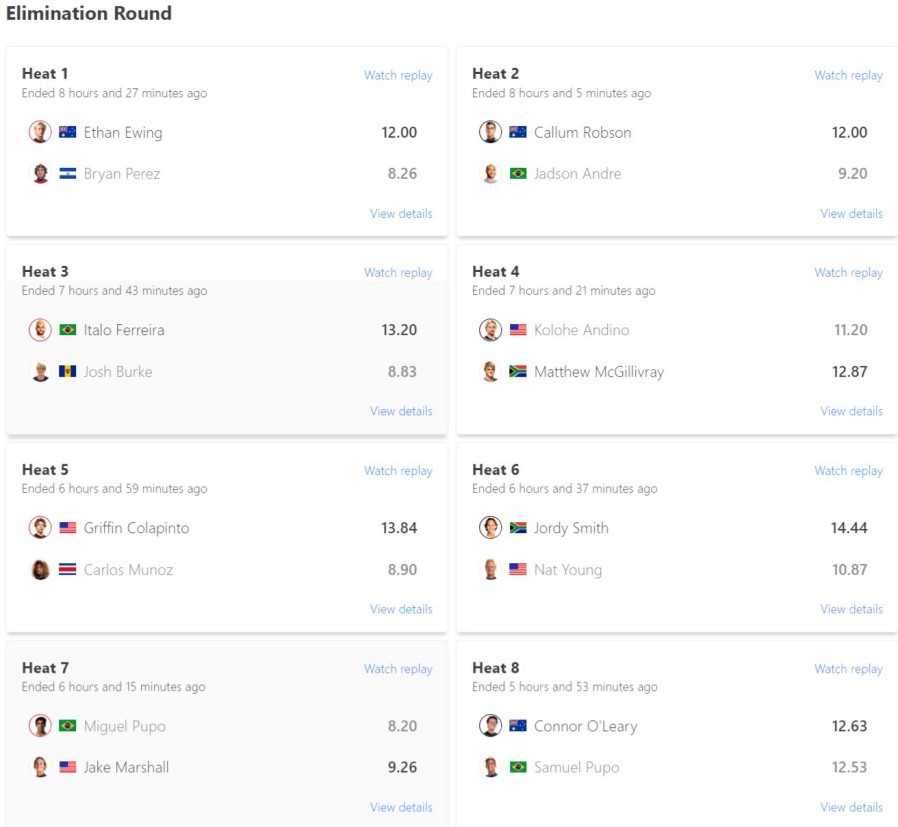
Task: Click Connor O'Leary's Australian flag icon
Action: click(518, 726)
